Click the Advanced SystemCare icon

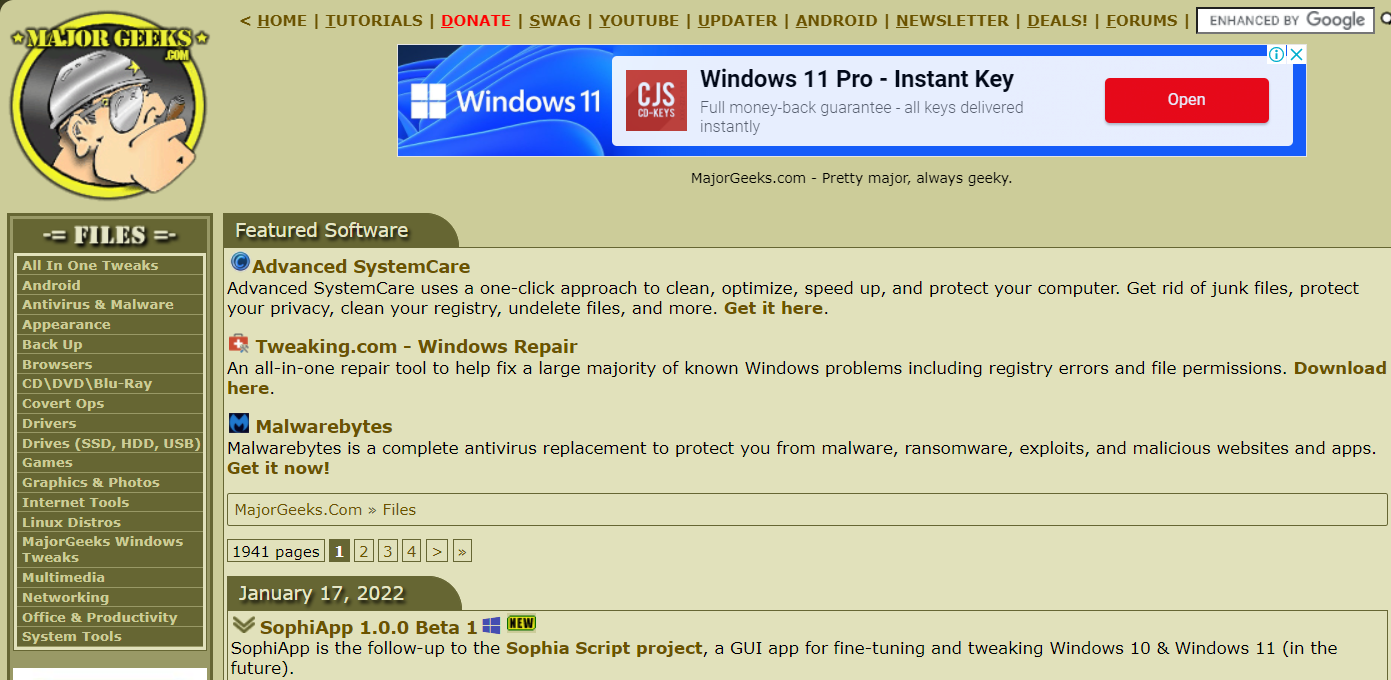pyautogui.click(x=240, y=263)
